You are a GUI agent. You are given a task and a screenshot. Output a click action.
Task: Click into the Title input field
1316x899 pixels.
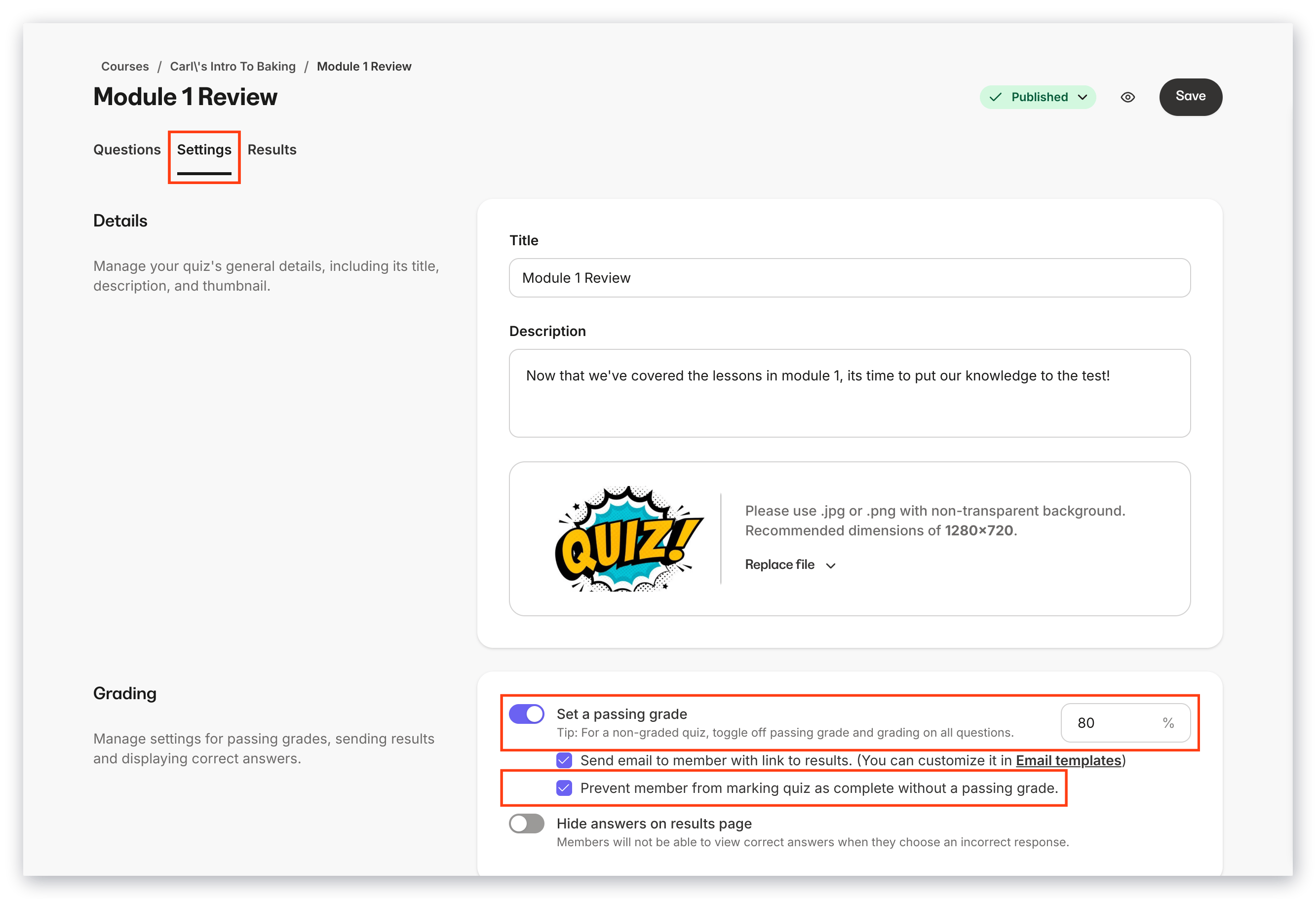(x=850, y=278)
